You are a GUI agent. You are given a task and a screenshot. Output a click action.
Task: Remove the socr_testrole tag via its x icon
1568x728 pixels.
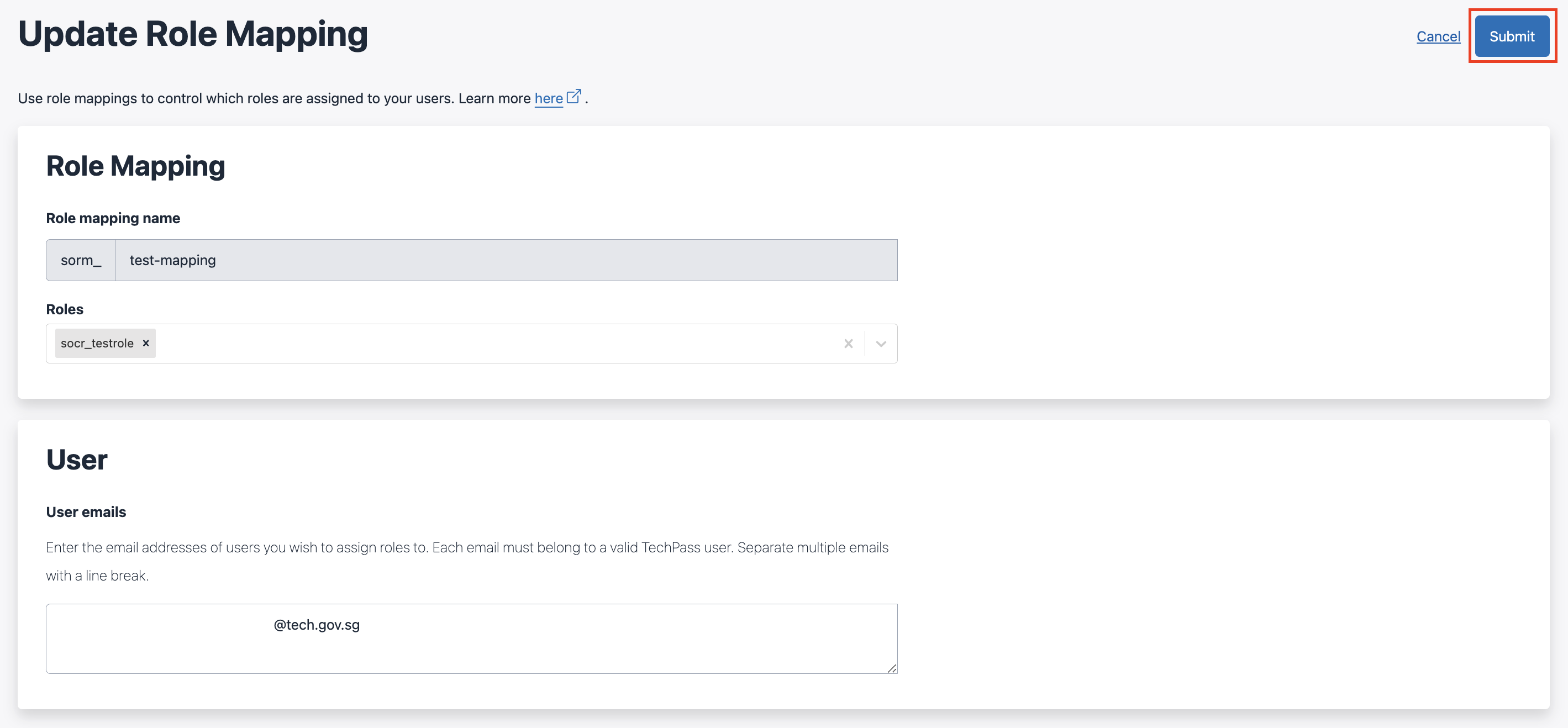point(145,344)
